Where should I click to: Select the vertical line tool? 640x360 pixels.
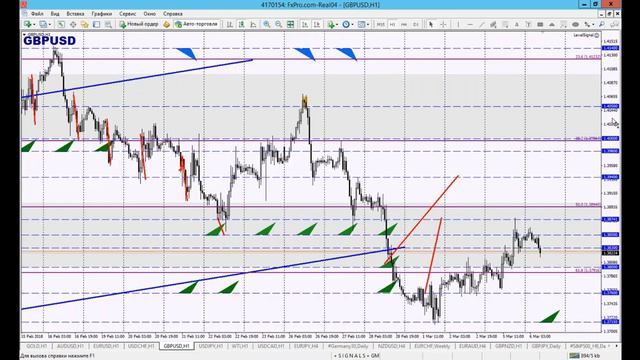click(x=458, y=24)
